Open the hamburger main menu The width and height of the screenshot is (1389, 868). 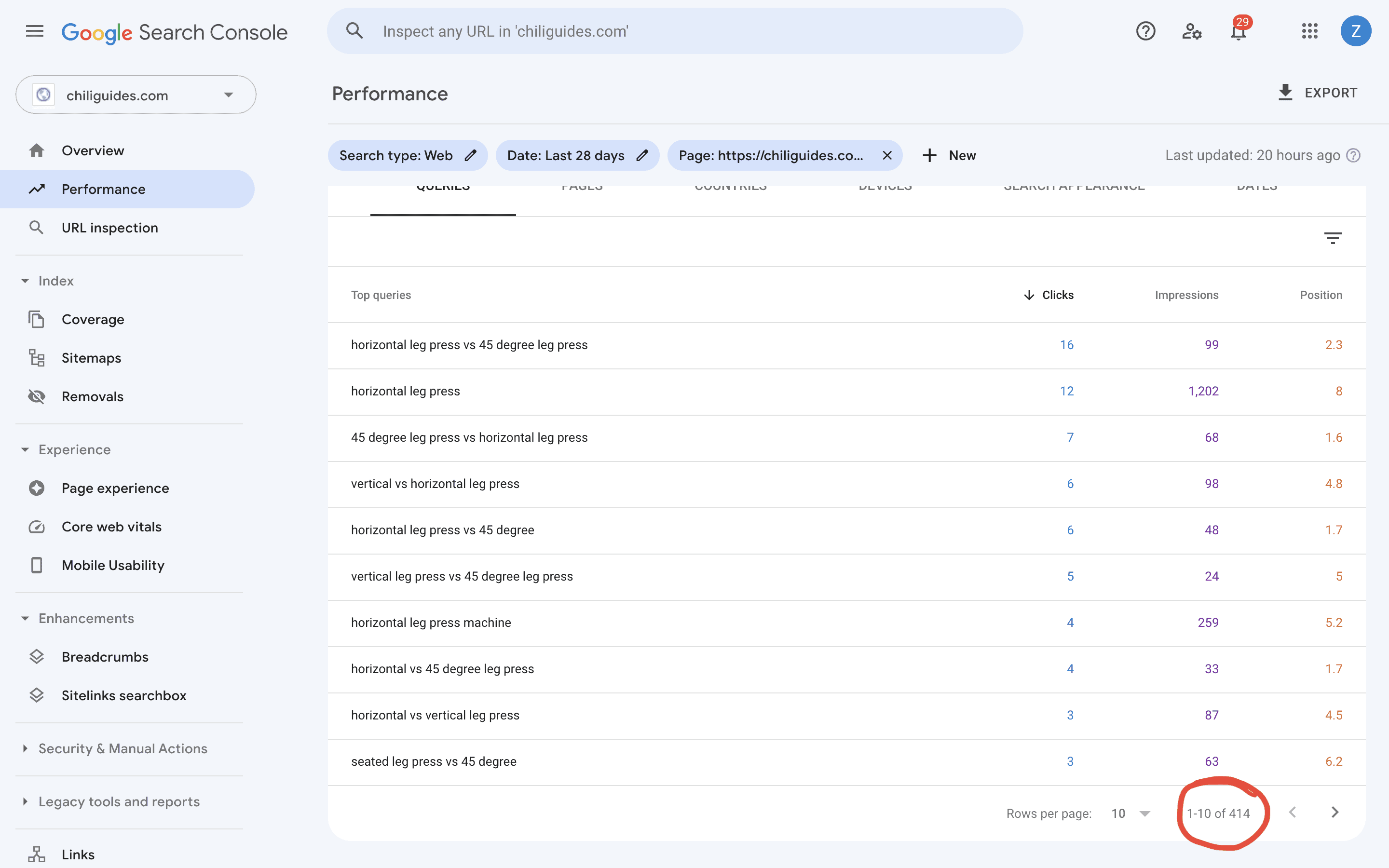[x=34, y=31]
